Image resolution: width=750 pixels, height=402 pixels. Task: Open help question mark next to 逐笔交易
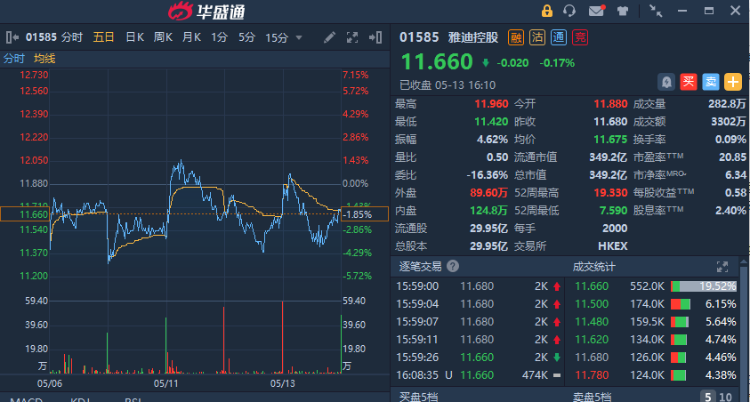point(452,266)
